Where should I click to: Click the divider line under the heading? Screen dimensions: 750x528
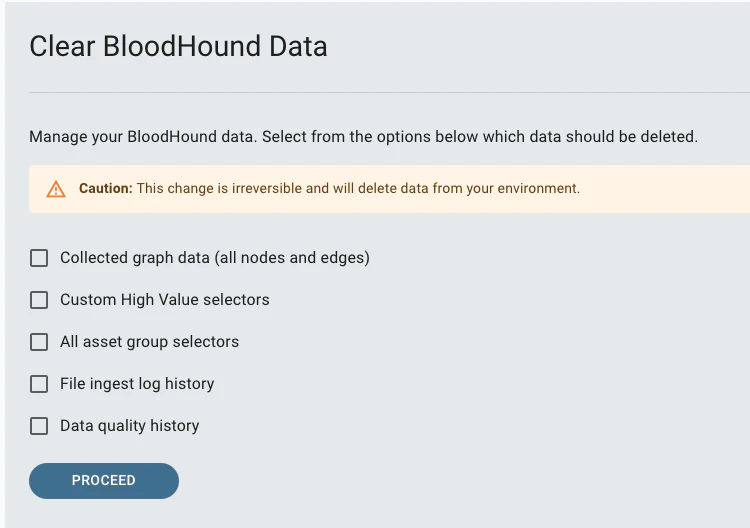[x=389, y=92]
